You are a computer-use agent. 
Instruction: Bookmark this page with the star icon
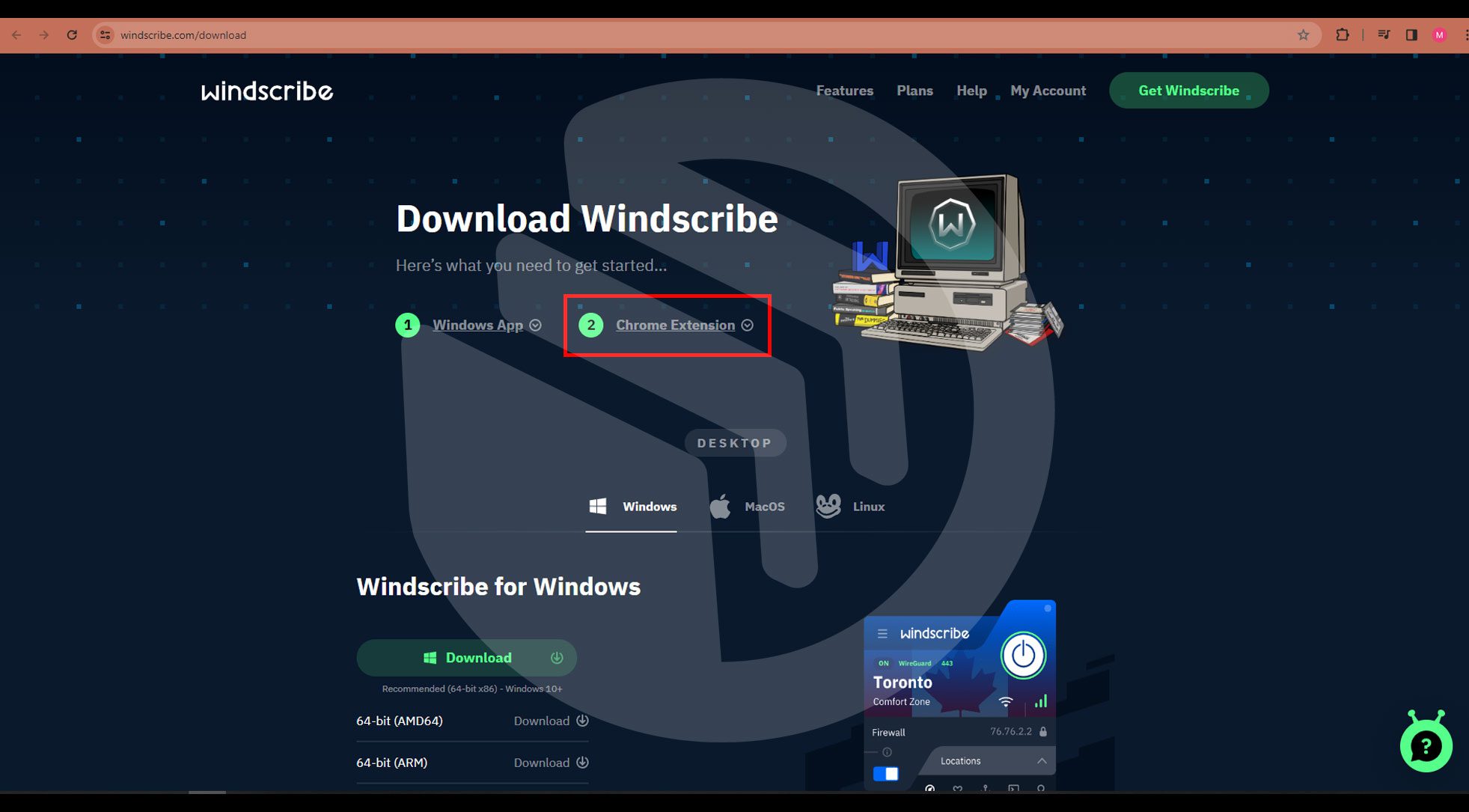[1304, 35]
